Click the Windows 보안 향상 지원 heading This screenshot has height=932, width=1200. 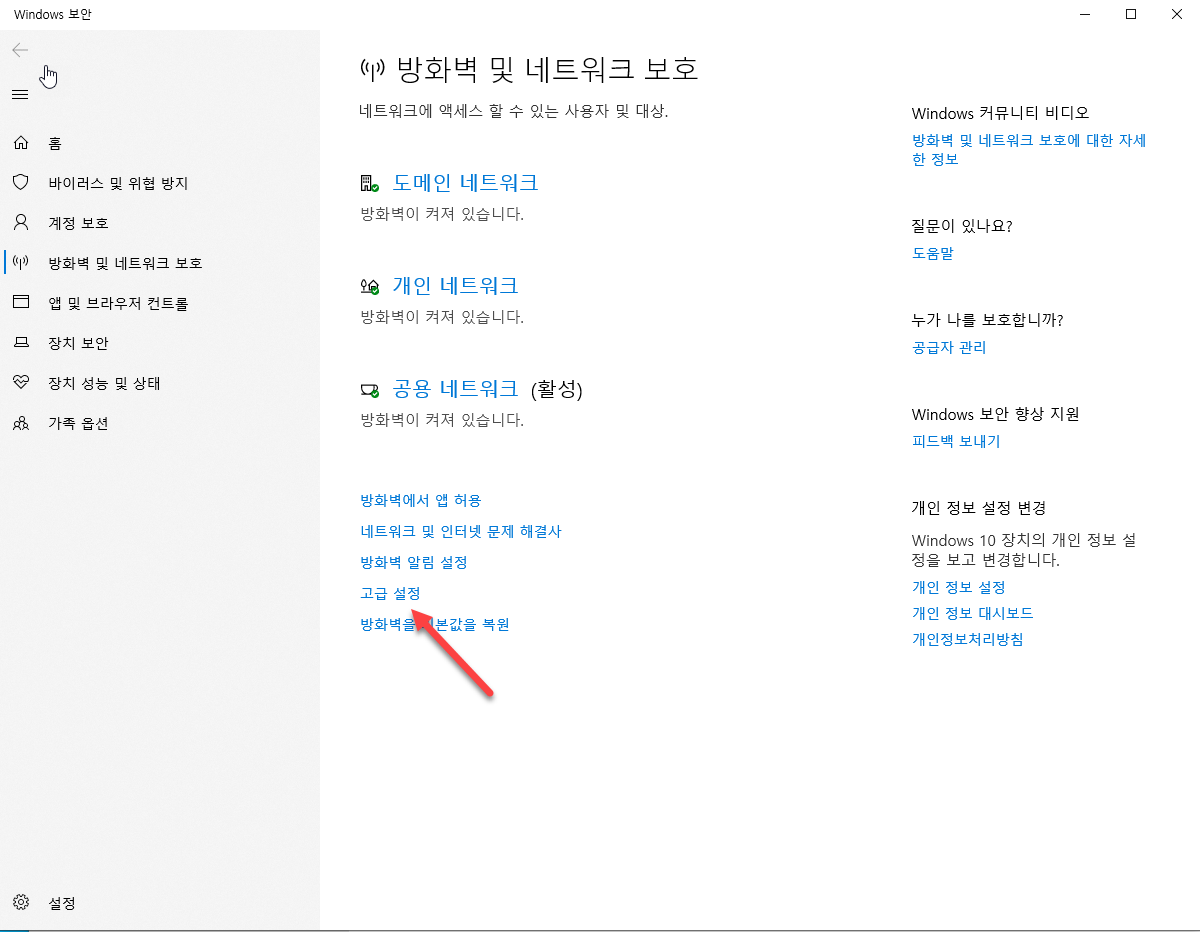click(996, 414)
